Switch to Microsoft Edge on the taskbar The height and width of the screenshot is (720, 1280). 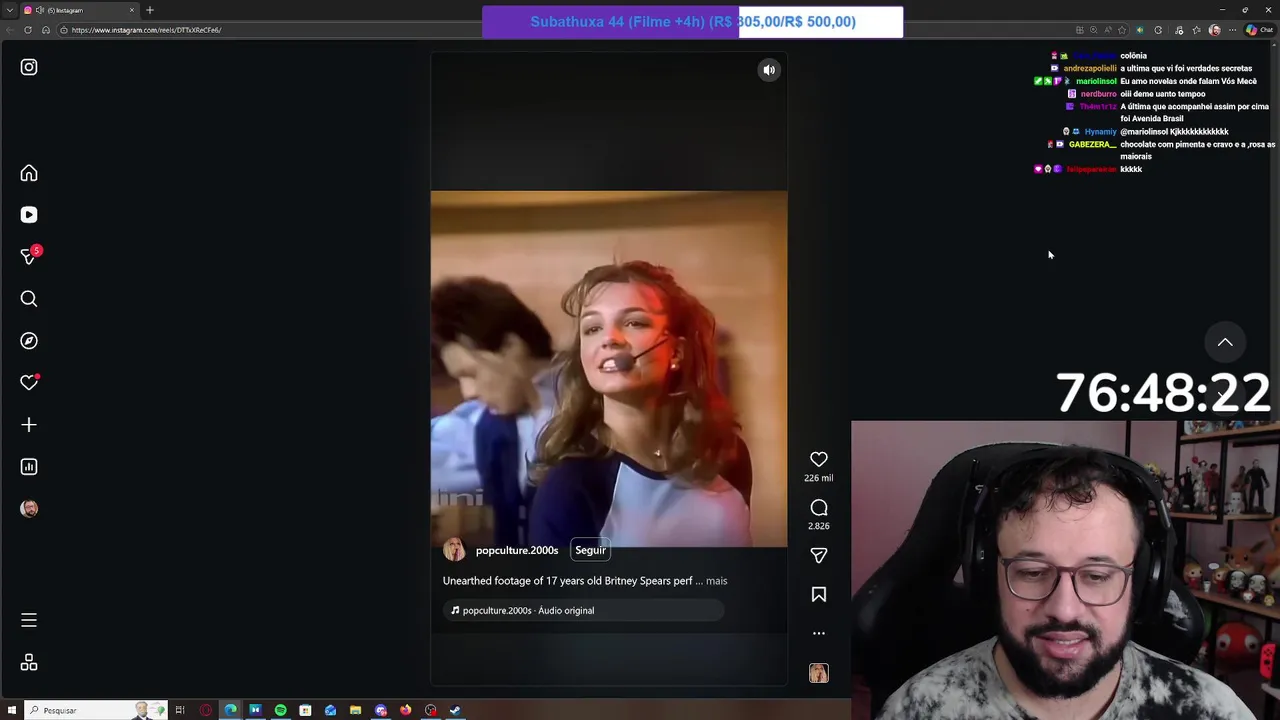click(231, 710)
